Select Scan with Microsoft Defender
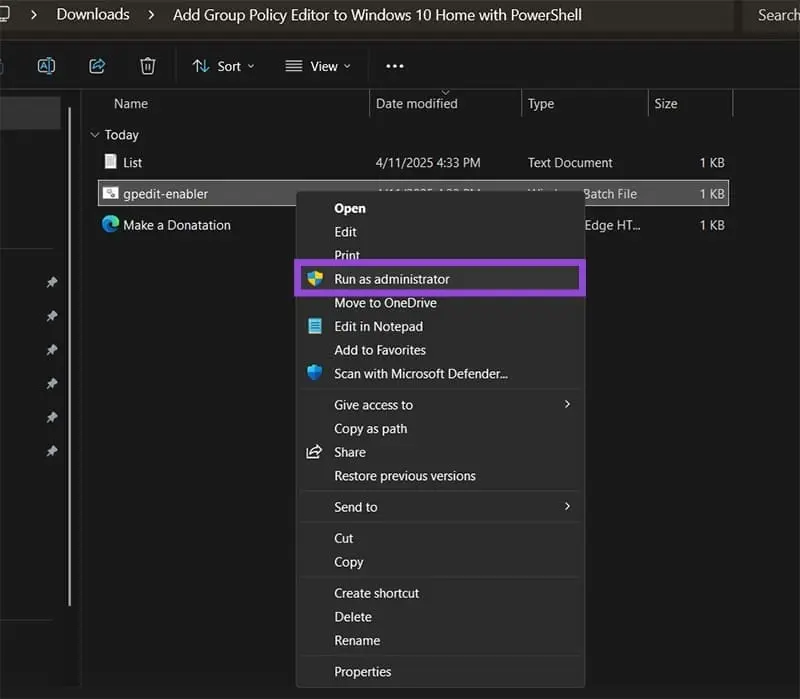Viewport: 800px width, 699px height. tap(440, 373)
